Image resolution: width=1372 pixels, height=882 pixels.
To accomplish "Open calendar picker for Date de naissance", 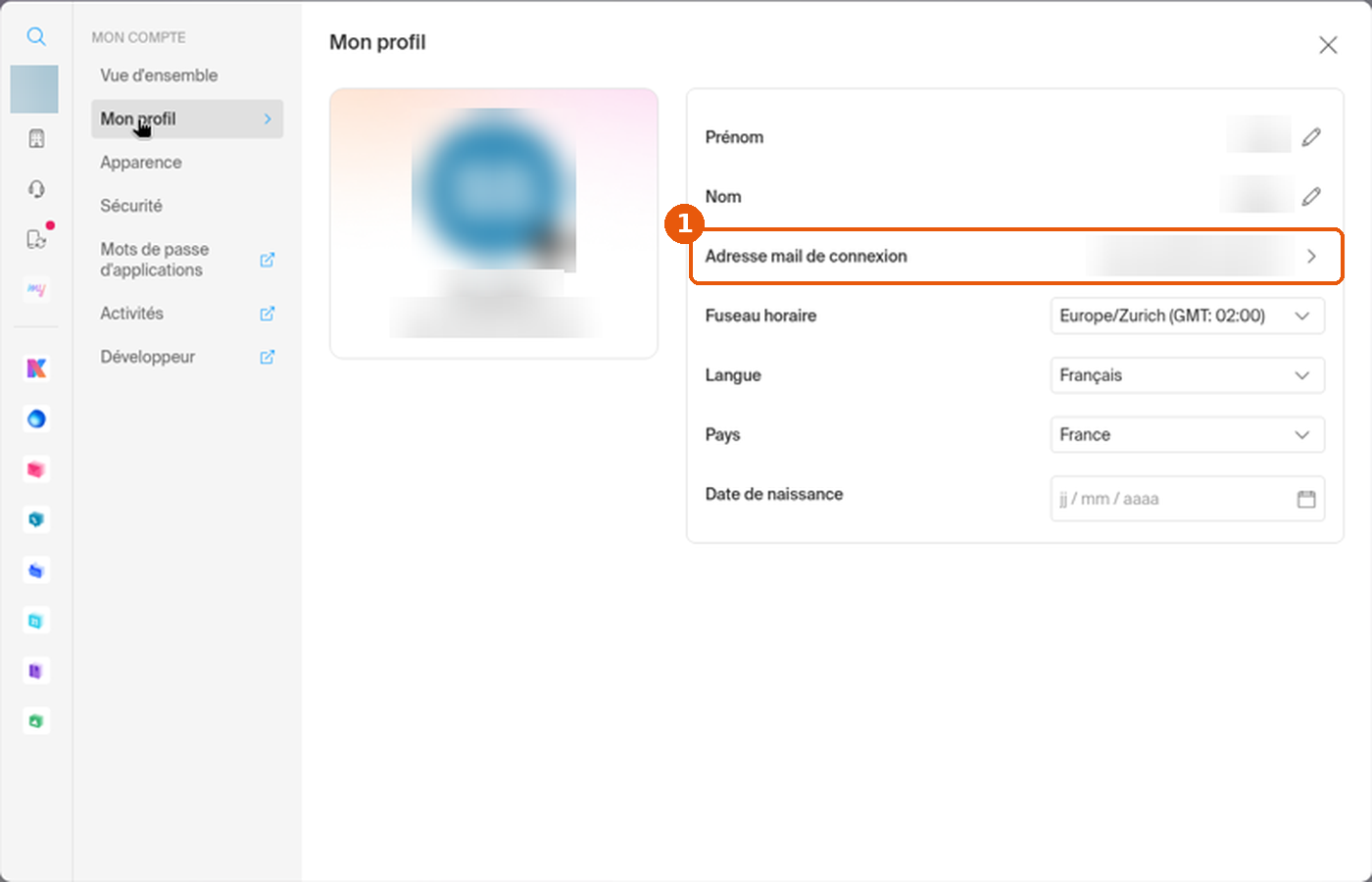I will coord(1306,499).
